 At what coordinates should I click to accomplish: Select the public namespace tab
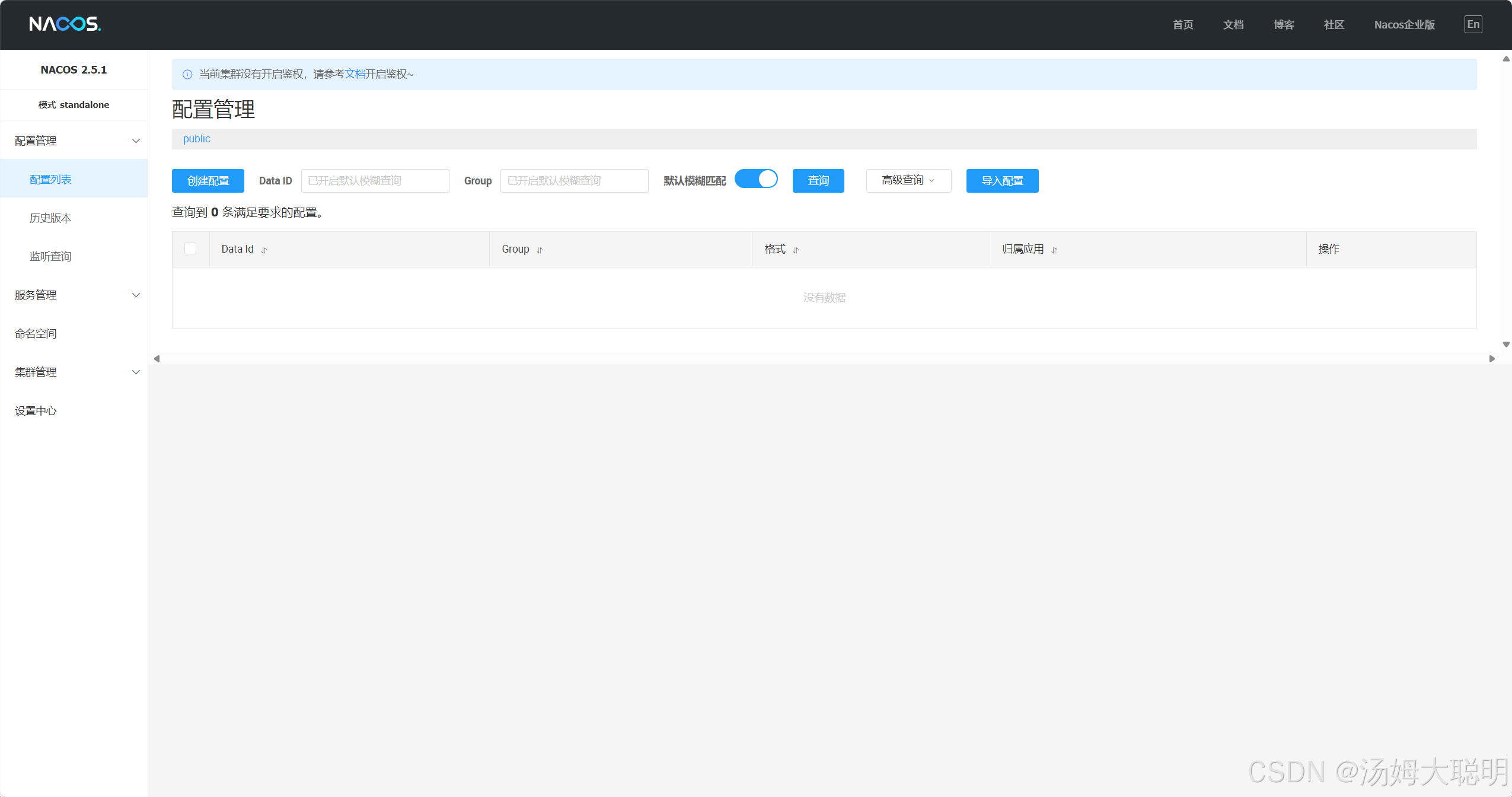point(197,139)
